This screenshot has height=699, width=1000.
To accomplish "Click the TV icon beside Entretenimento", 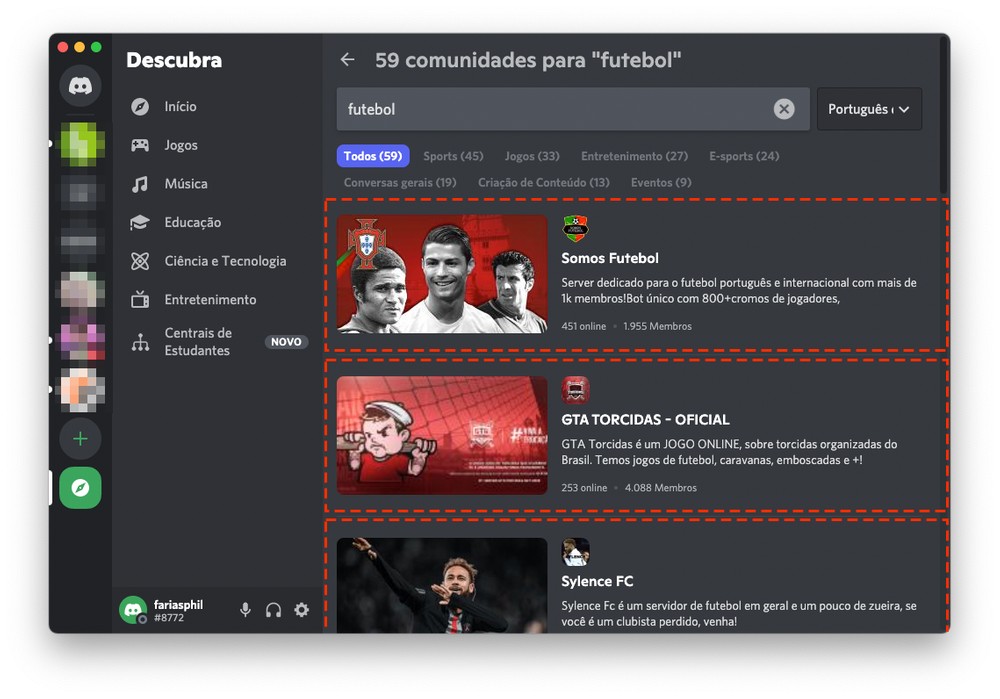I will 140,300.
